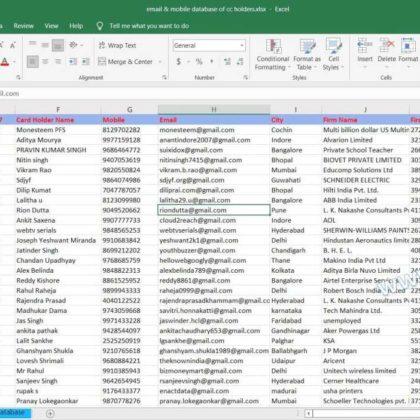Select cell pranay.lokegaonkar@gmail.com
Screen dimensions: 420x420
click(214, 401)
